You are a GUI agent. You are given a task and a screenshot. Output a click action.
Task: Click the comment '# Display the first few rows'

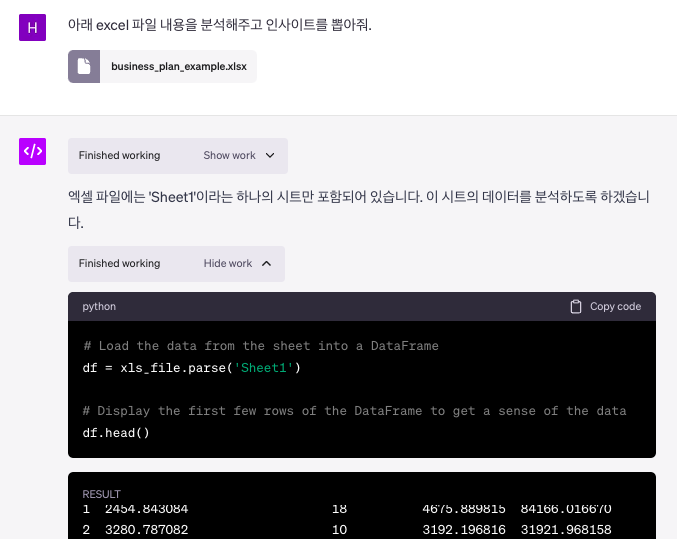pyautogui.click(x=354, y=411)
